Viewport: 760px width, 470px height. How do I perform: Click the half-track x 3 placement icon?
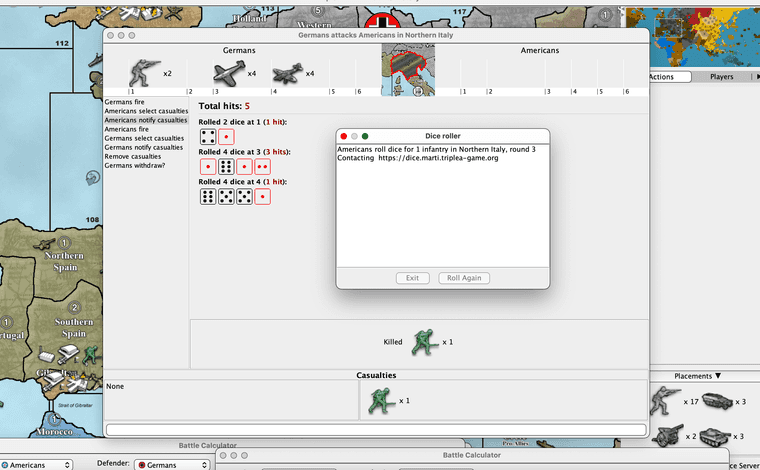pyautogui.click(x=717, y=401)
